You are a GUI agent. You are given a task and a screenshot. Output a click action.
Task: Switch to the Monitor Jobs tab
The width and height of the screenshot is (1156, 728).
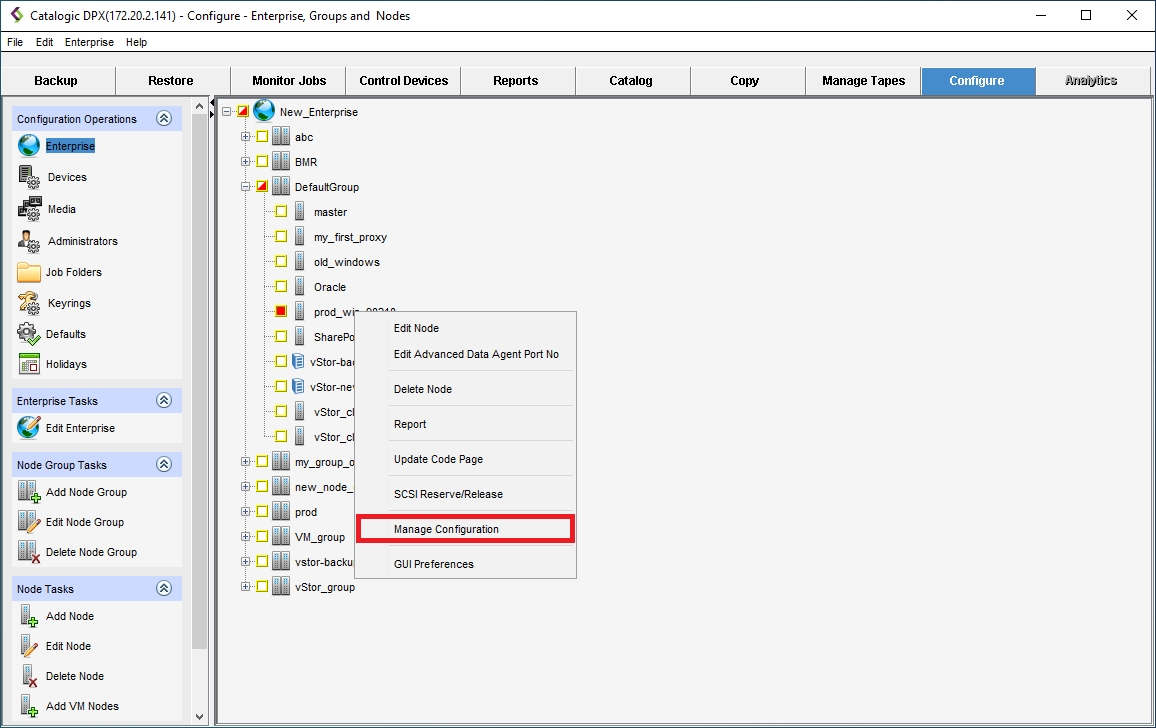[x=288, y=81]
